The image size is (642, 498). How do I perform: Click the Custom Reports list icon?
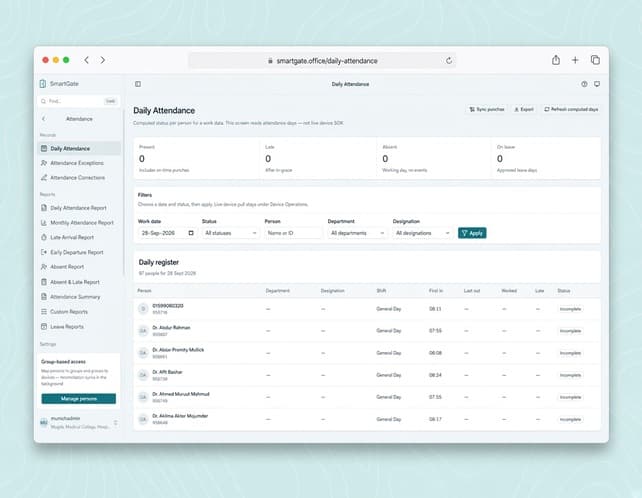(x=44, y=312)
